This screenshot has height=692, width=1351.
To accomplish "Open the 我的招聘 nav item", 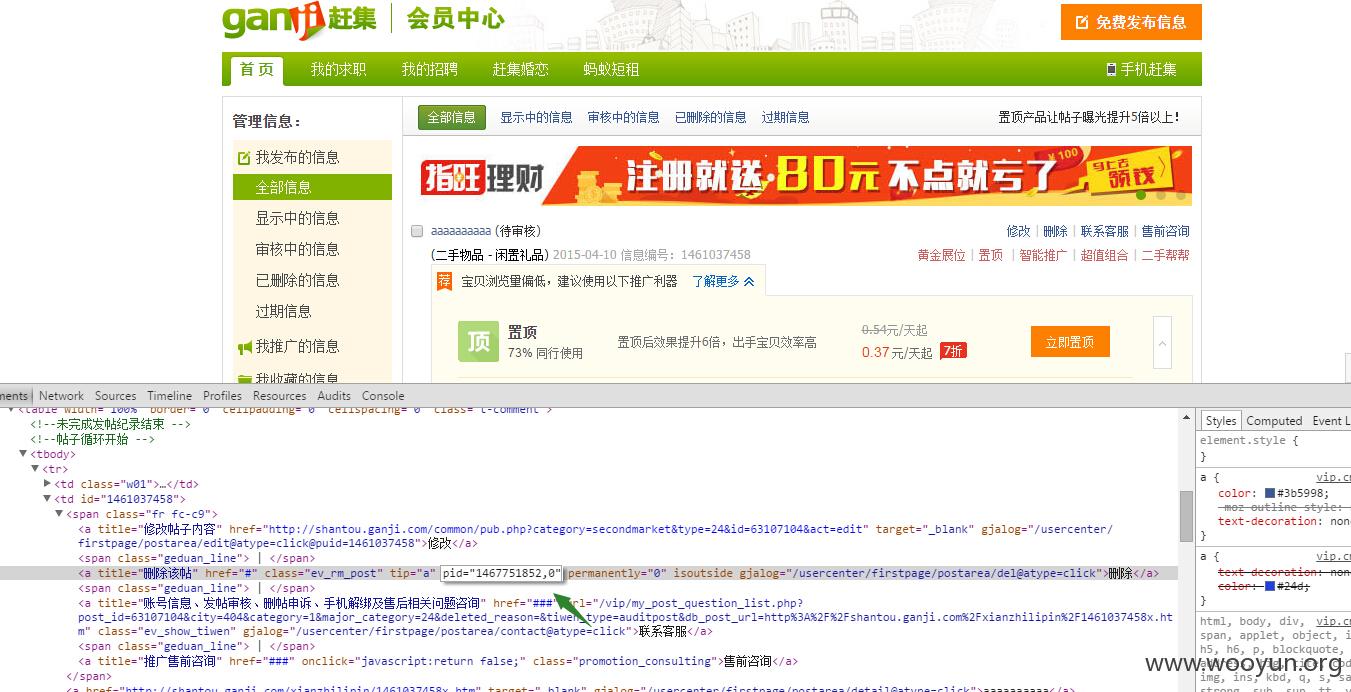I will (x=430, y=70).
